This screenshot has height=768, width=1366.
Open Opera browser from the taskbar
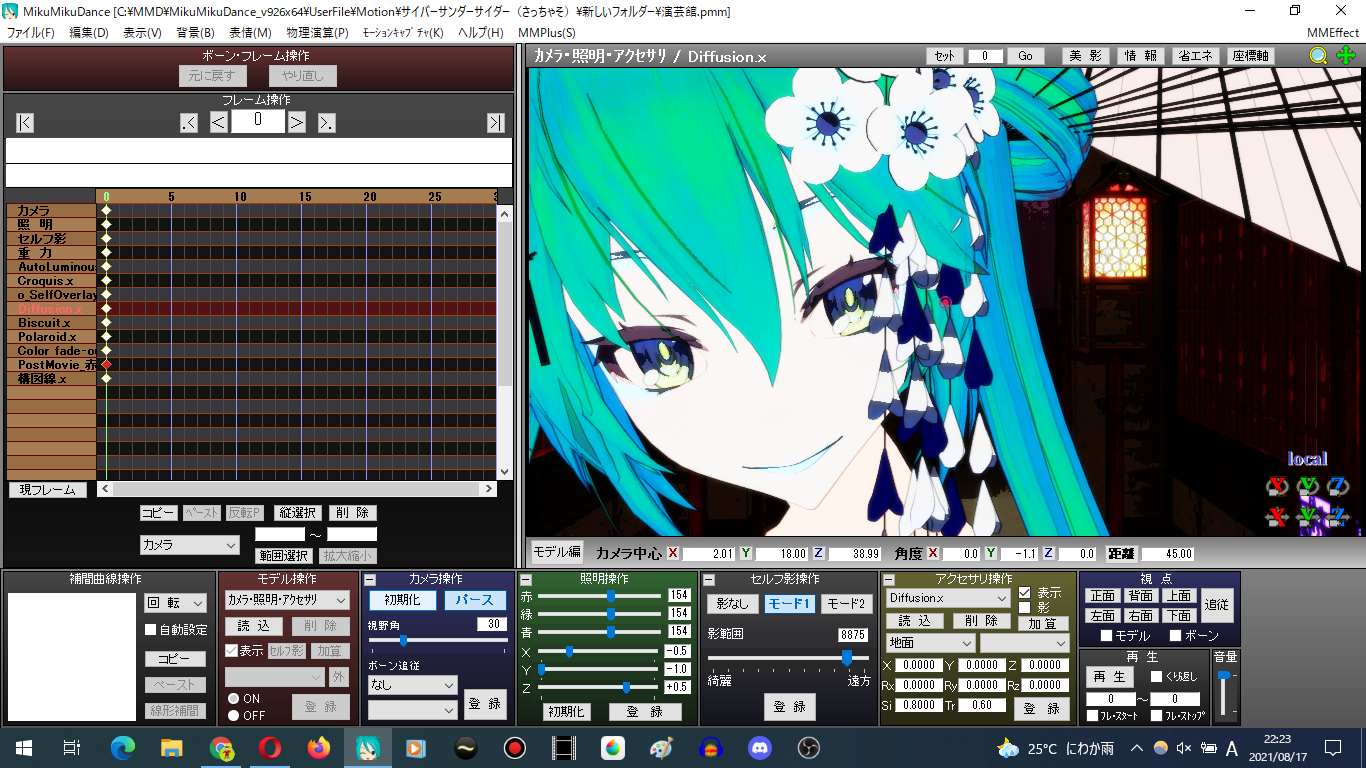[269, 747]
